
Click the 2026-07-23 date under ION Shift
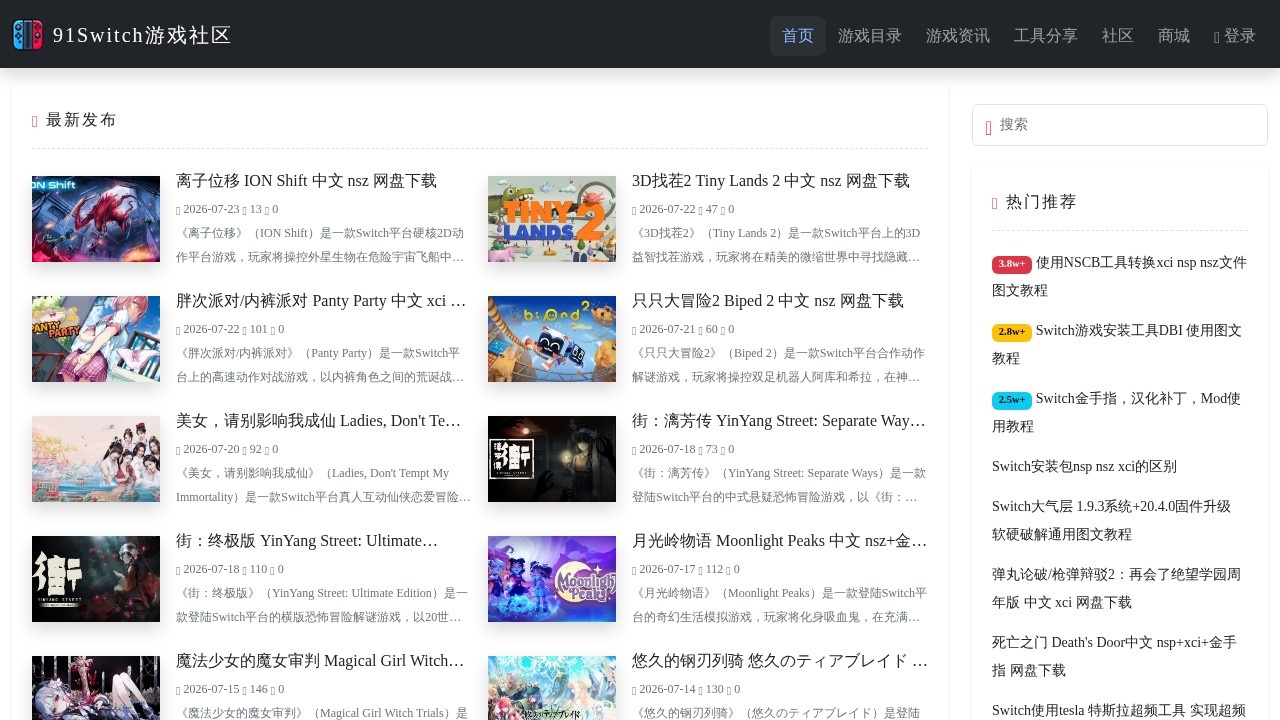click(211, 210)
